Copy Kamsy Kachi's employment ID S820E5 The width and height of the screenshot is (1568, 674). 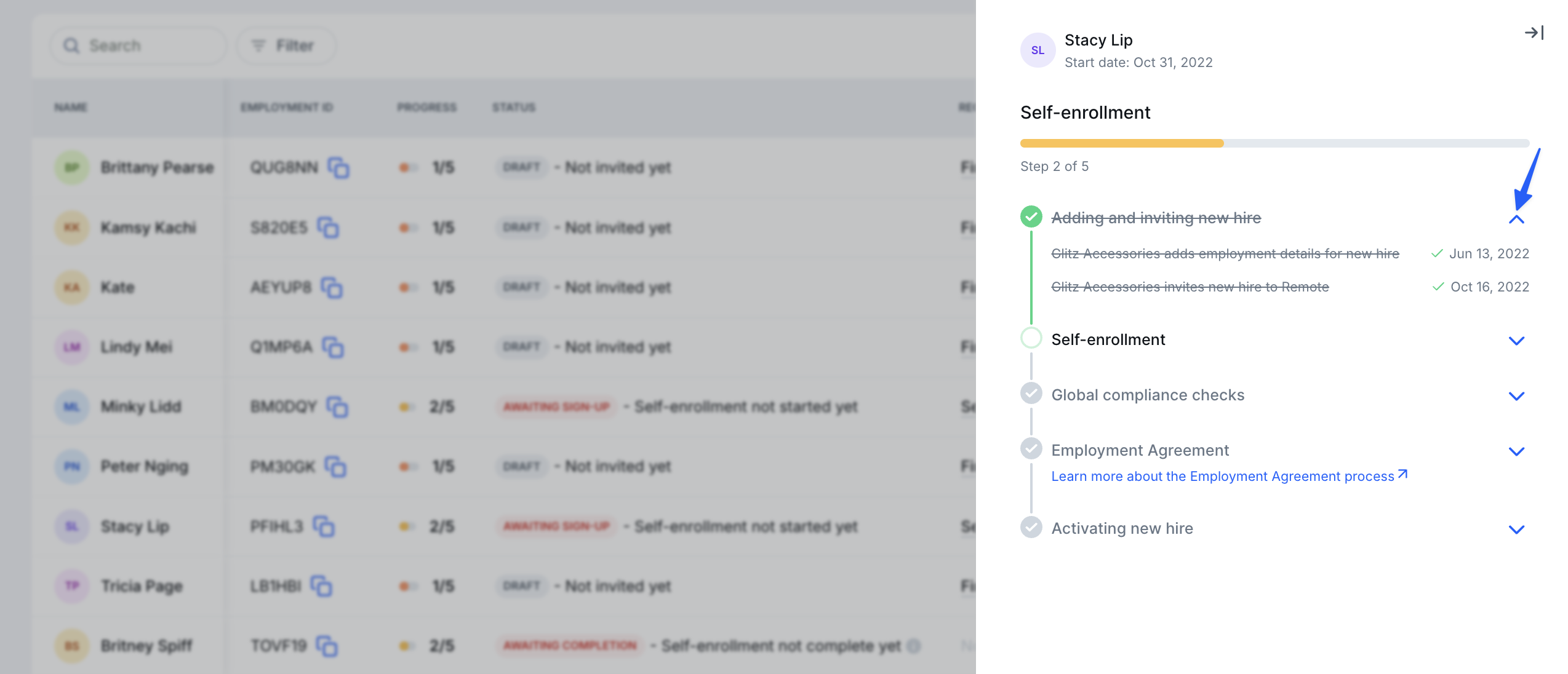click(x=328, y=228)
